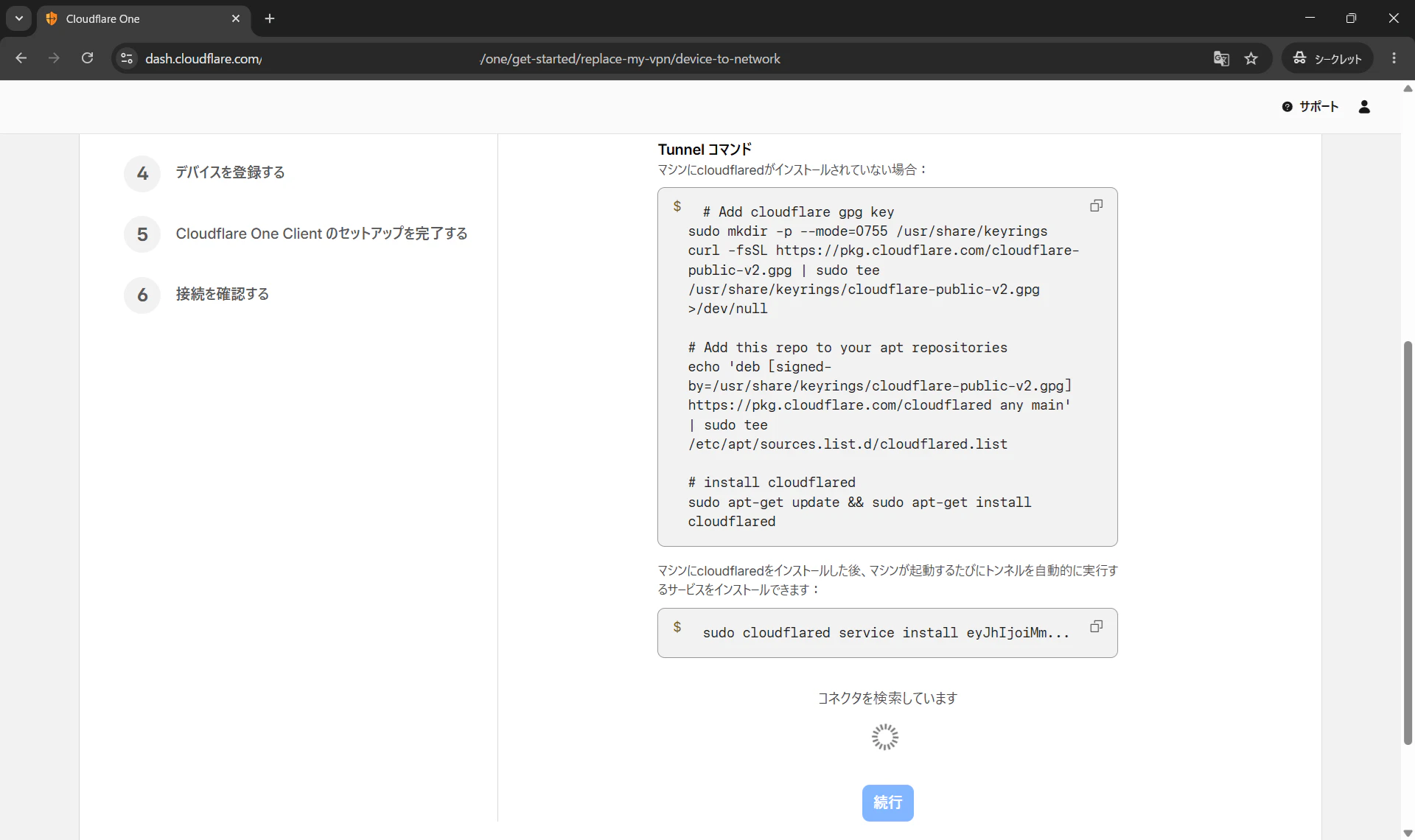Viewport: 1415px width, 840px height.
Task: Click the '# Add cloudflare gpg key' line
Action: click(798, 212)
